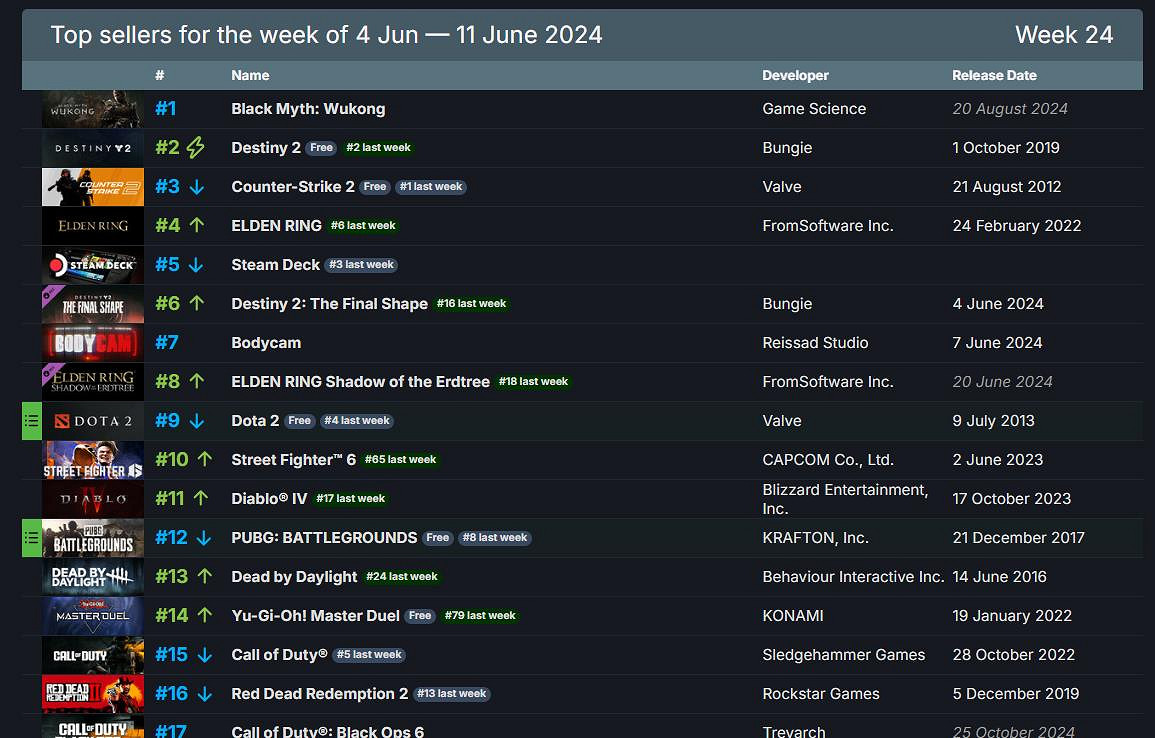This screenshot has width=1155, height=738.
Task: Click FromSoftware Inc. in ELDEN RING row
Action: (827, 226)
